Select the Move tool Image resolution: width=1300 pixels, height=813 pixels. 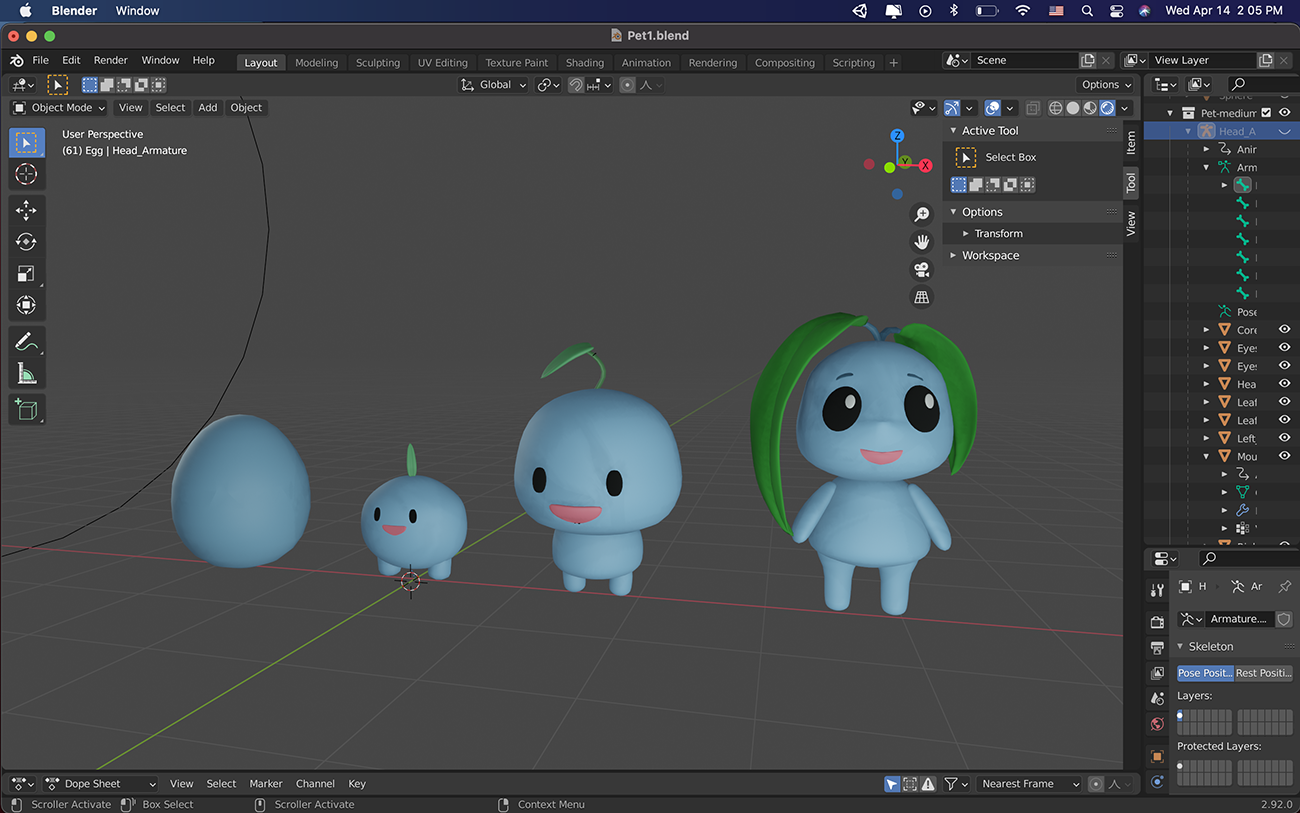(x=27, y=210)
